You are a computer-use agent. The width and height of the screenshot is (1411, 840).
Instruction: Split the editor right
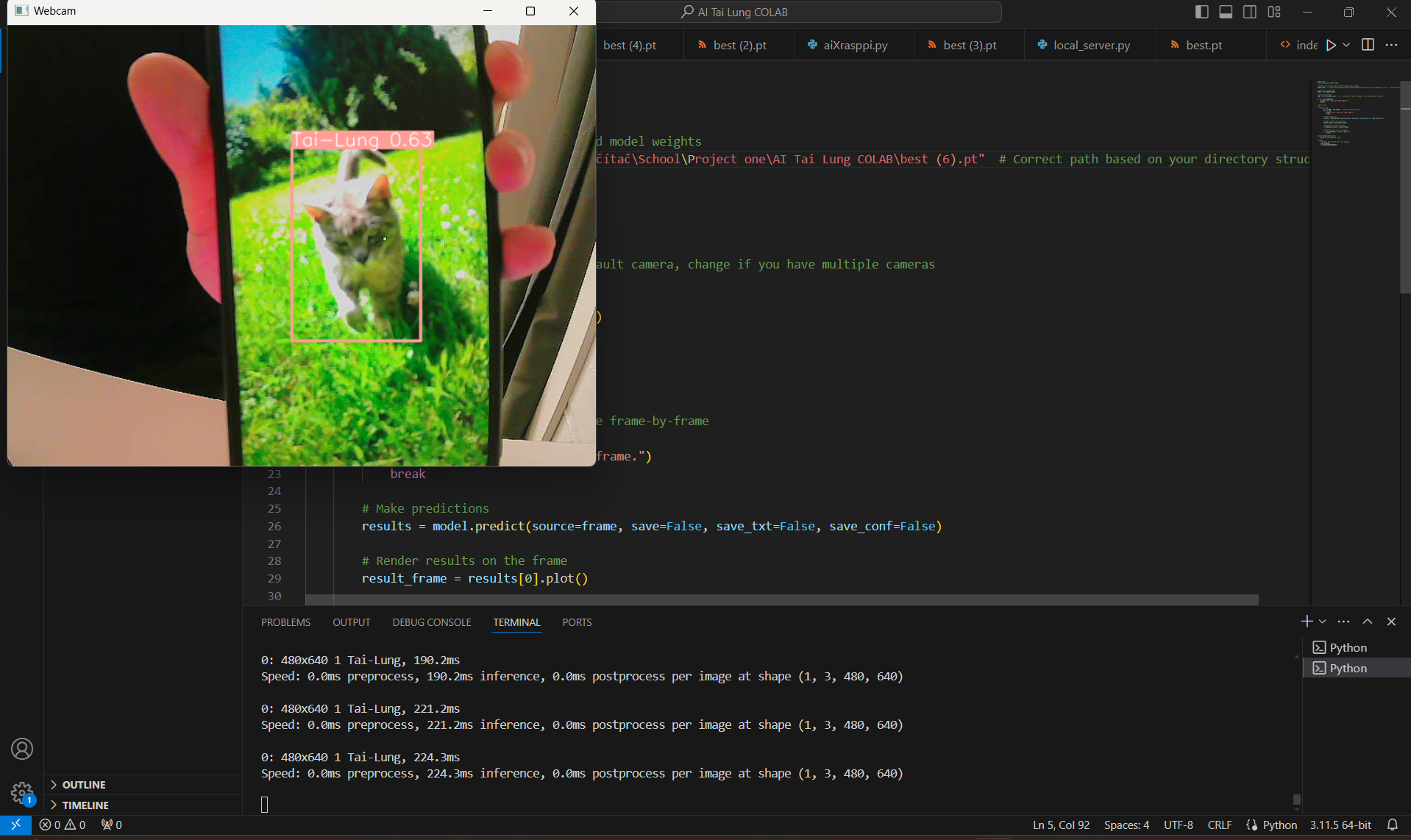pos(1368,45)
